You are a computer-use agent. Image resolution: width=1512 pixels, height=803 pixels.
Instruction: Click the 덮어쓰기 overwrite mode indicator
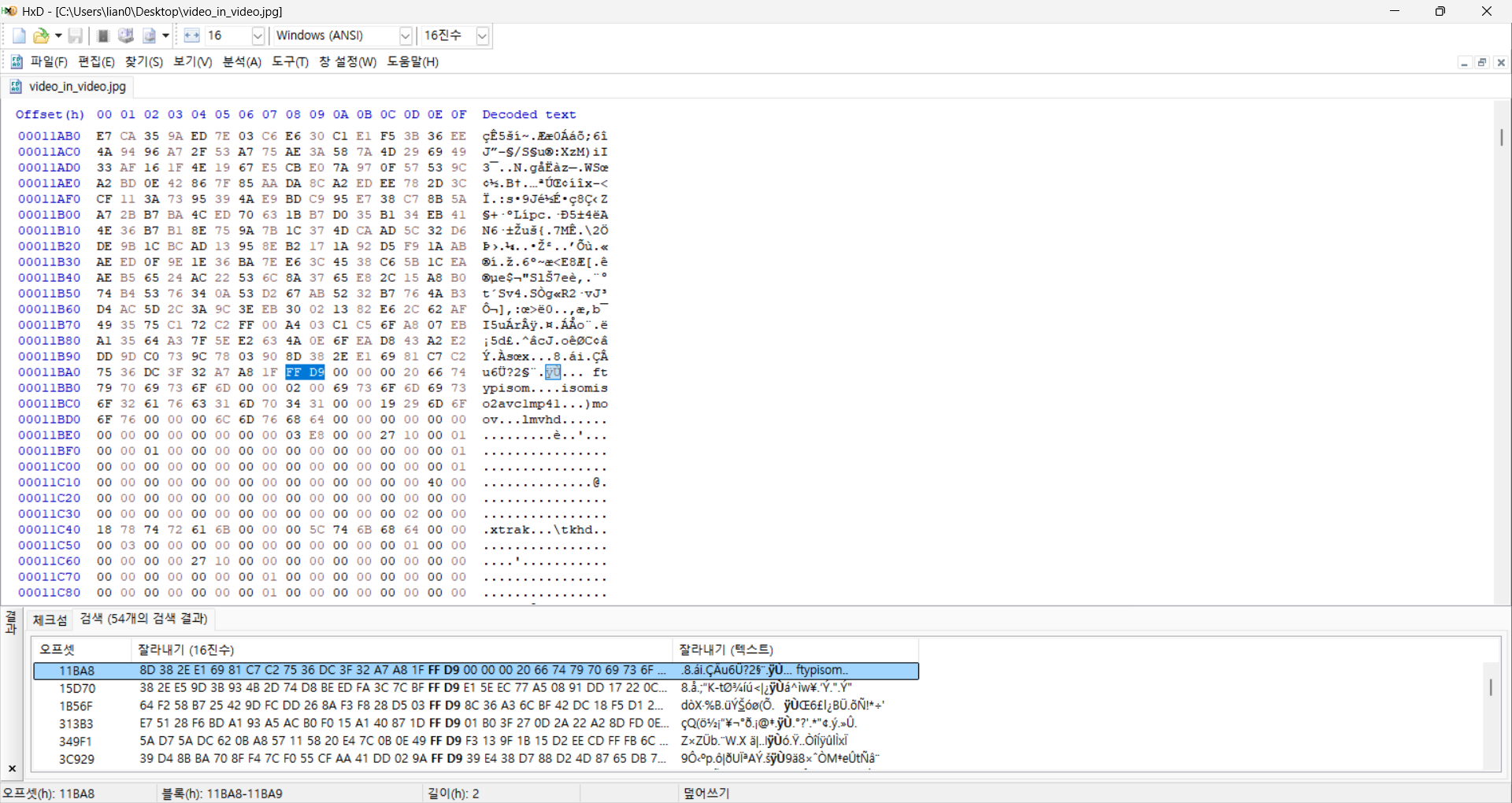point(706,794)
